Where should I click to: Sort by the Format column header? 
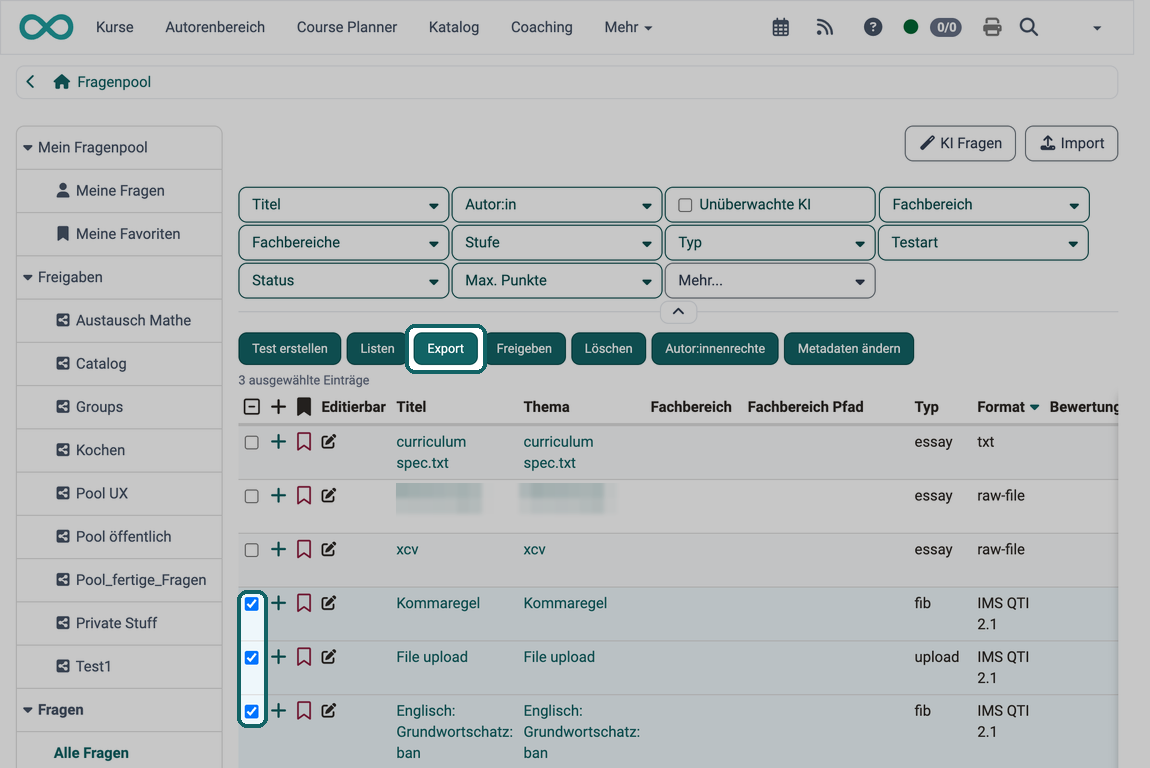(x=1007, y=406)
